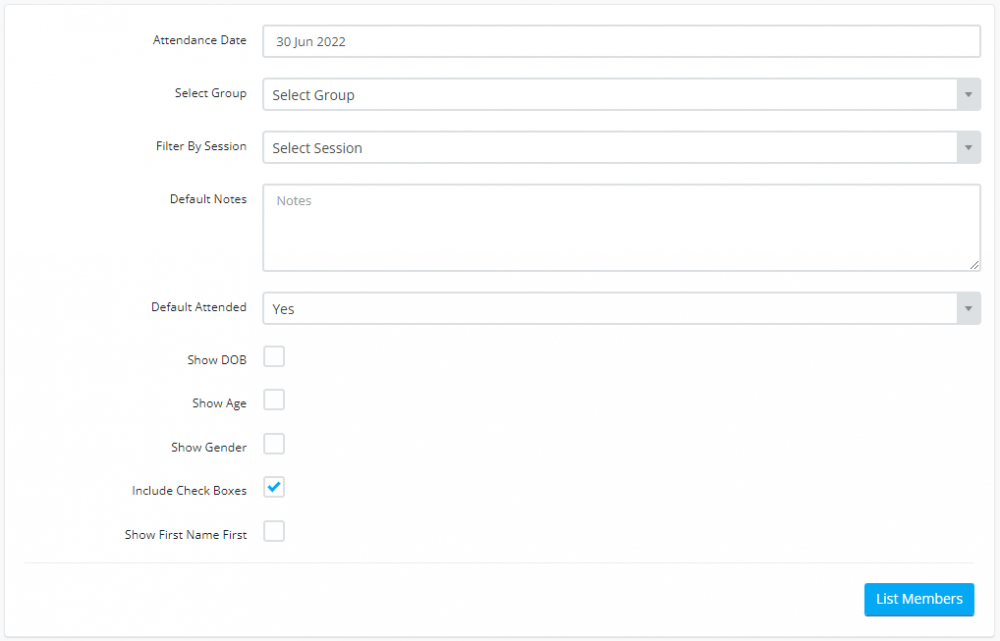Screen dimensions: 1000x641
Task: Open the 'Select Session' combo box field
Action: [x=608, y=148]
